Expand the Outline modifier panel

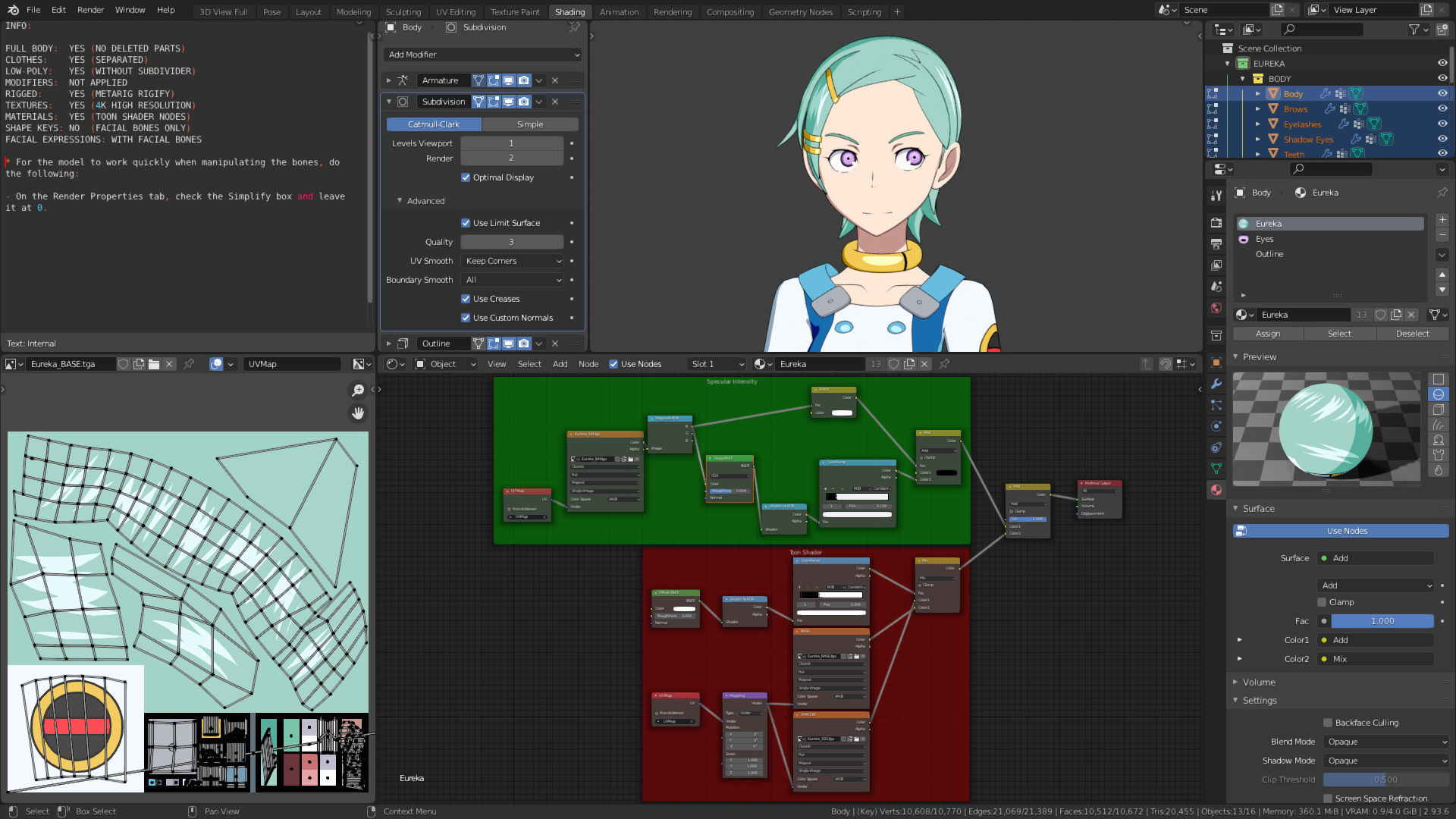389,344
